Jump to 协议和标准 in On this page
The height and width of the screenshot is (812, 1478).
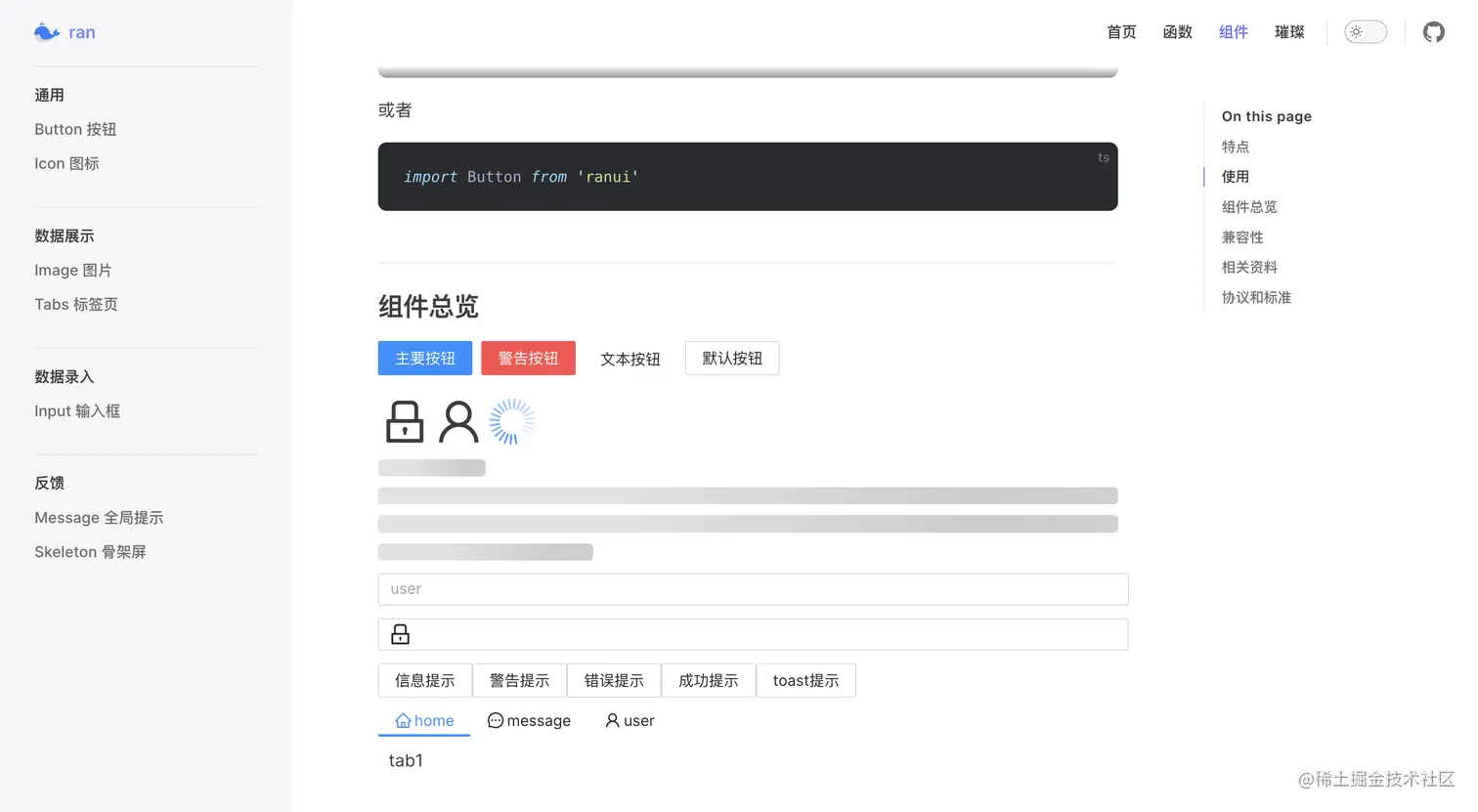(x=1256, y=297)
